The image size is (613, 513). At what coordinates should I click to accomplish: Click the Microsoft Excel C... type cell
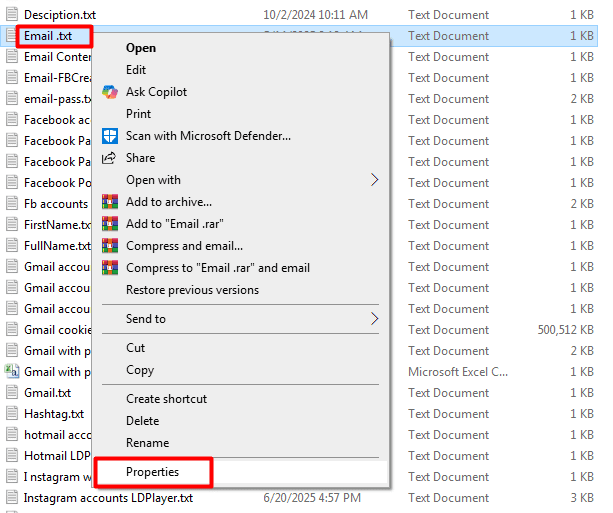coord(458,371)
